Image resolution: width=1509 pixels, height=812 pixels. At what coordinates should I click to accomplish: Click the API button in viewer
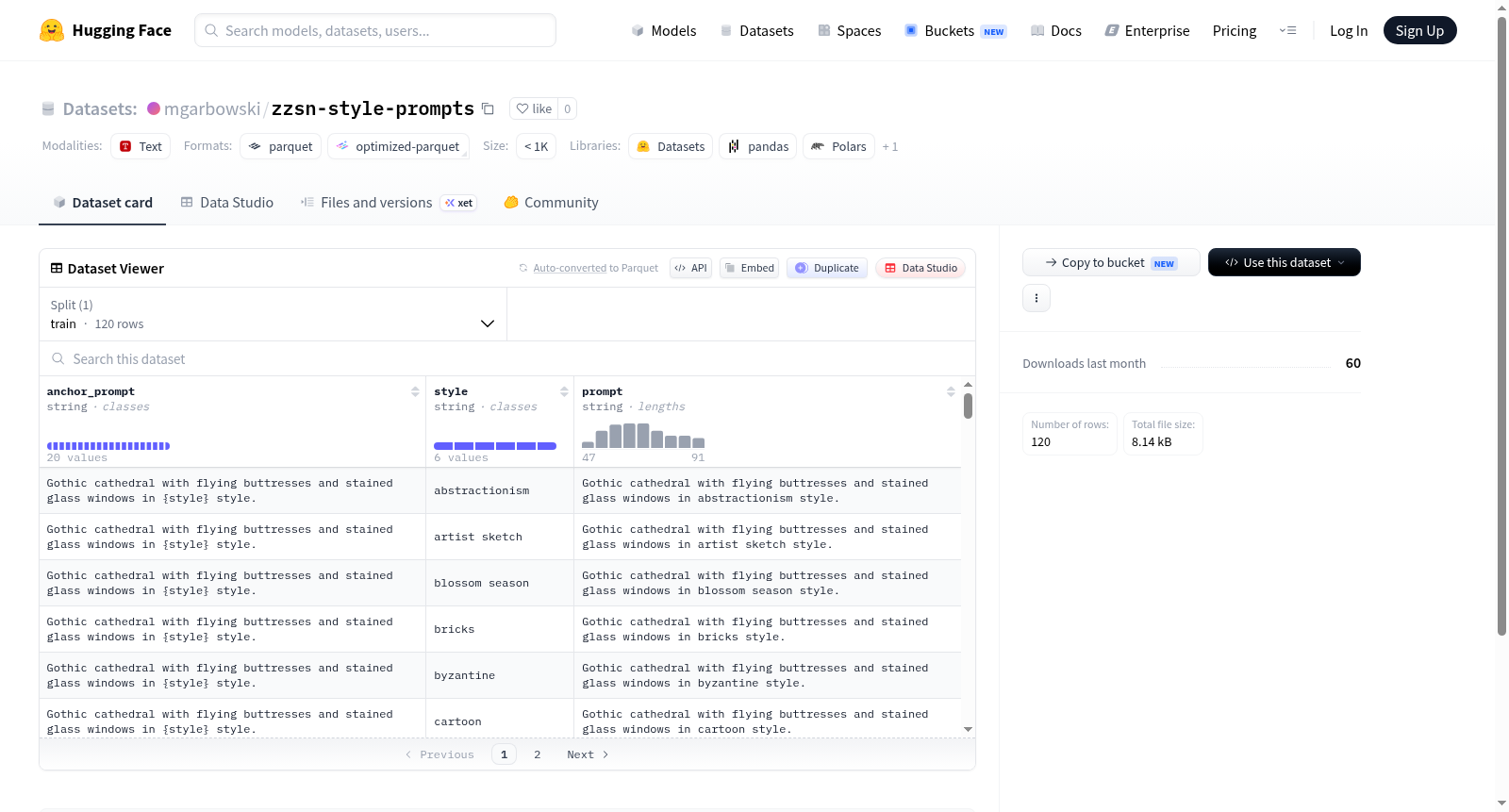pos(690,268)
